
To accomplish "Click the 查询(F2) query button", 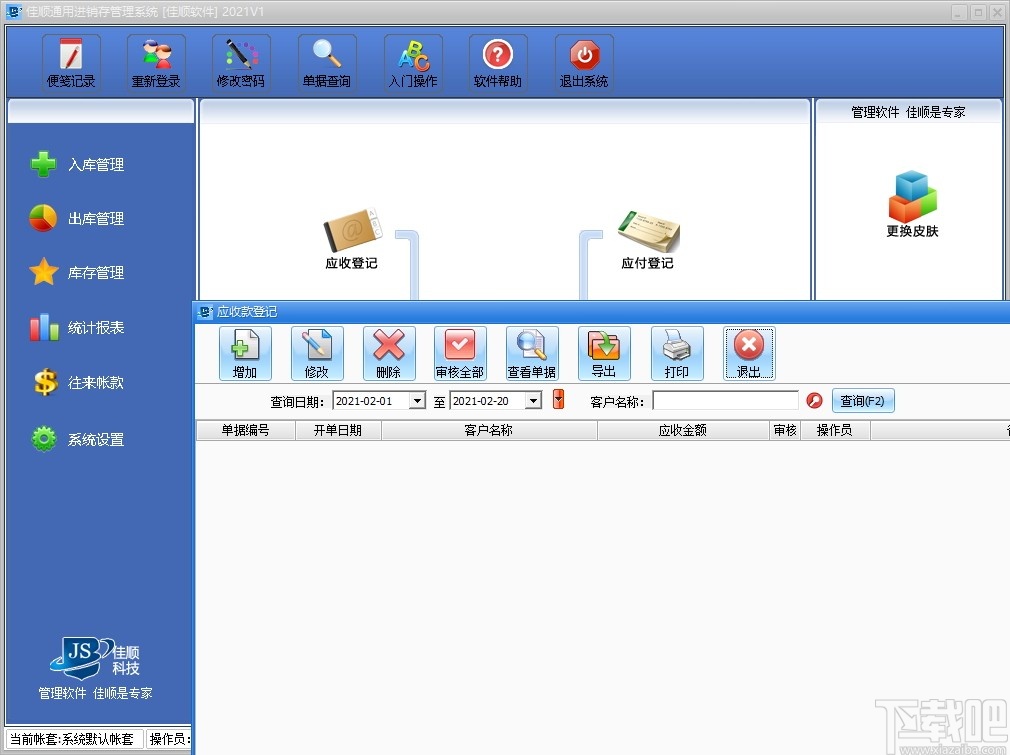I will (x=862, y=401).
